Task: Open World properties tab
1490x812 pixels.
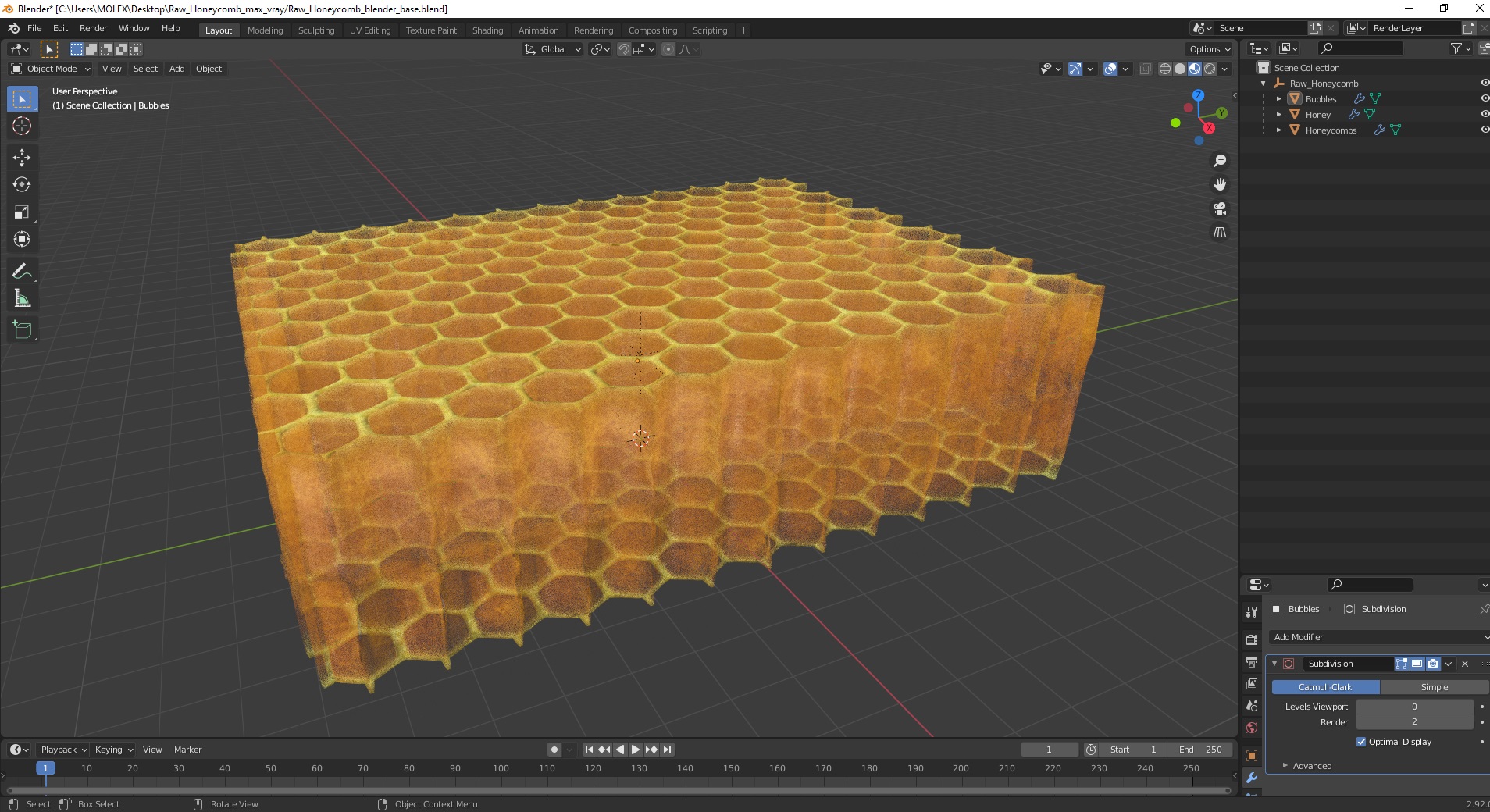Action: (x=1252, y=728)
